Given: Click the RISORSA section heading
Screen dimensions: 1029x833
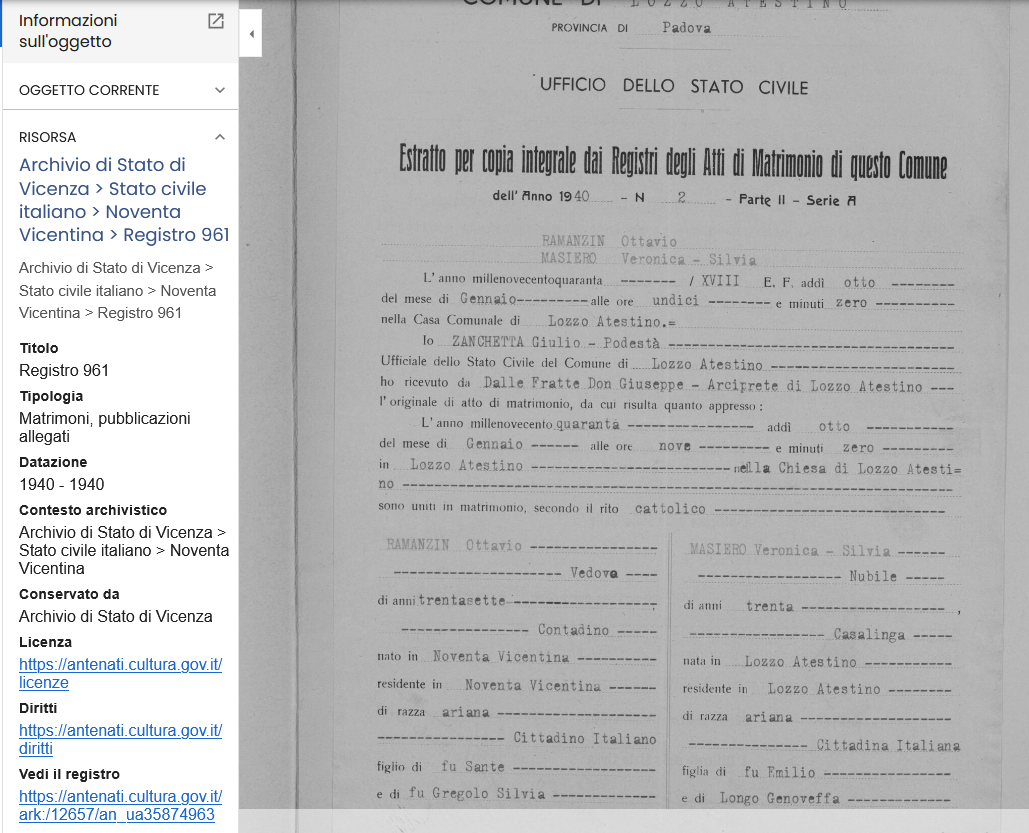Looking at the screenshot, I should (47, 137).
